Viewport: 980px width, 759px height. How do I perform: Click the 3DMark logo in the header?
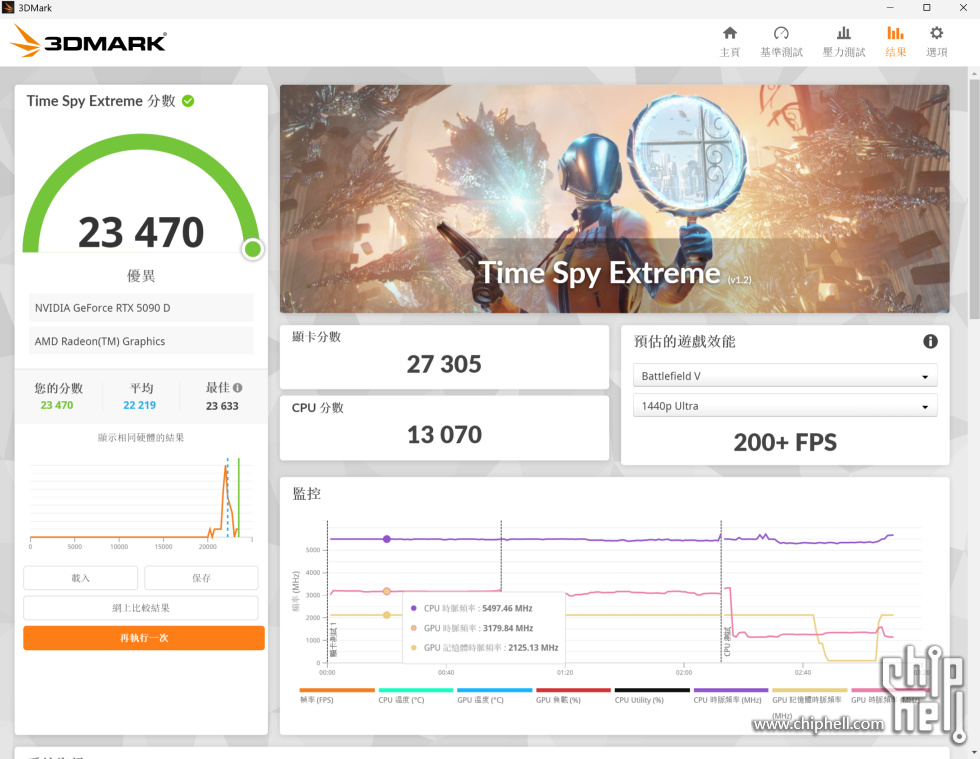pyautogui.click(x=88, y=41)
